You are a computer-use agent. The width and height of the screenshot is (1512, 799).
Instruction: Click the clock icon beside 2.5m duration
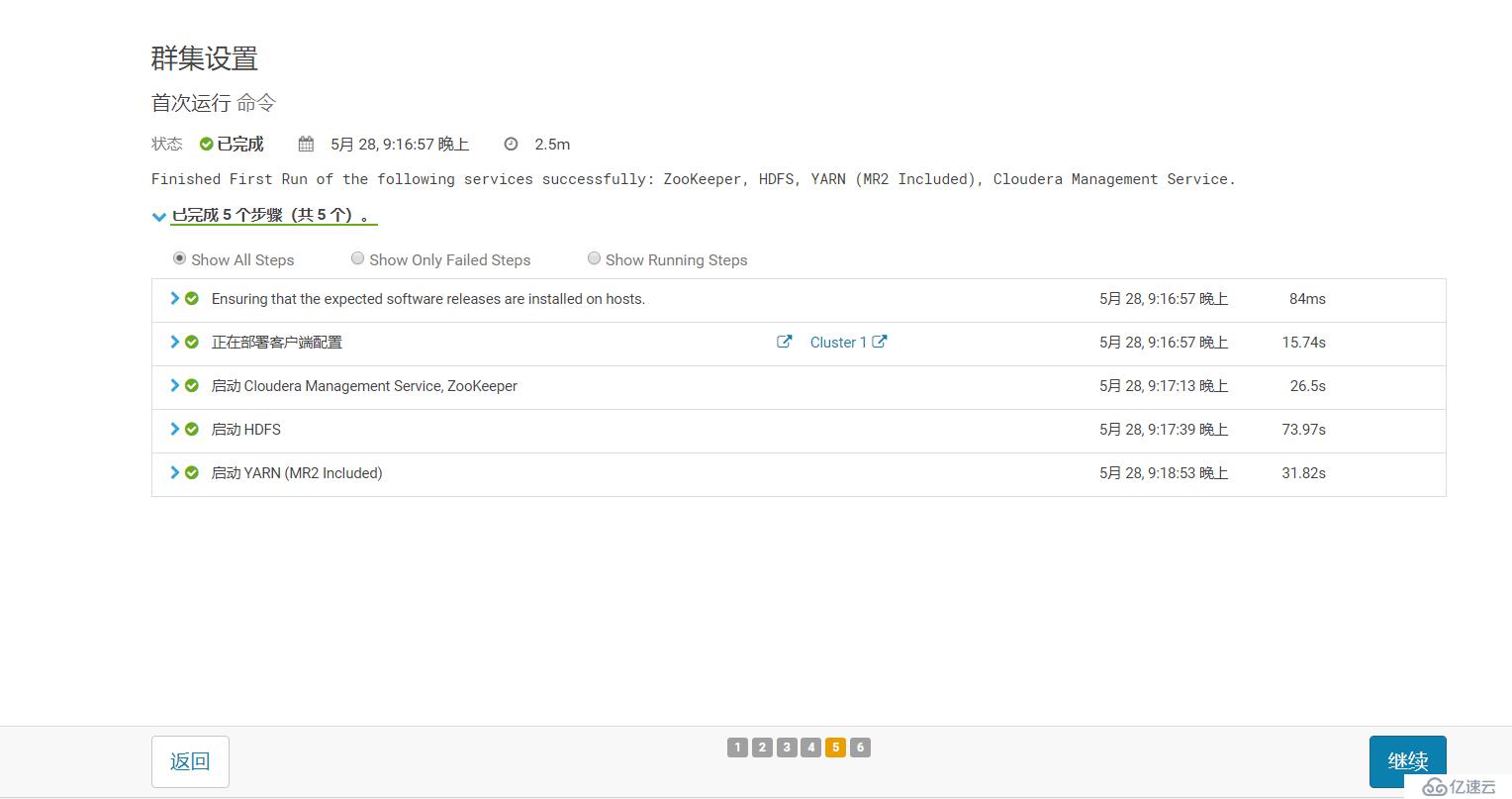tap(511, 145)
